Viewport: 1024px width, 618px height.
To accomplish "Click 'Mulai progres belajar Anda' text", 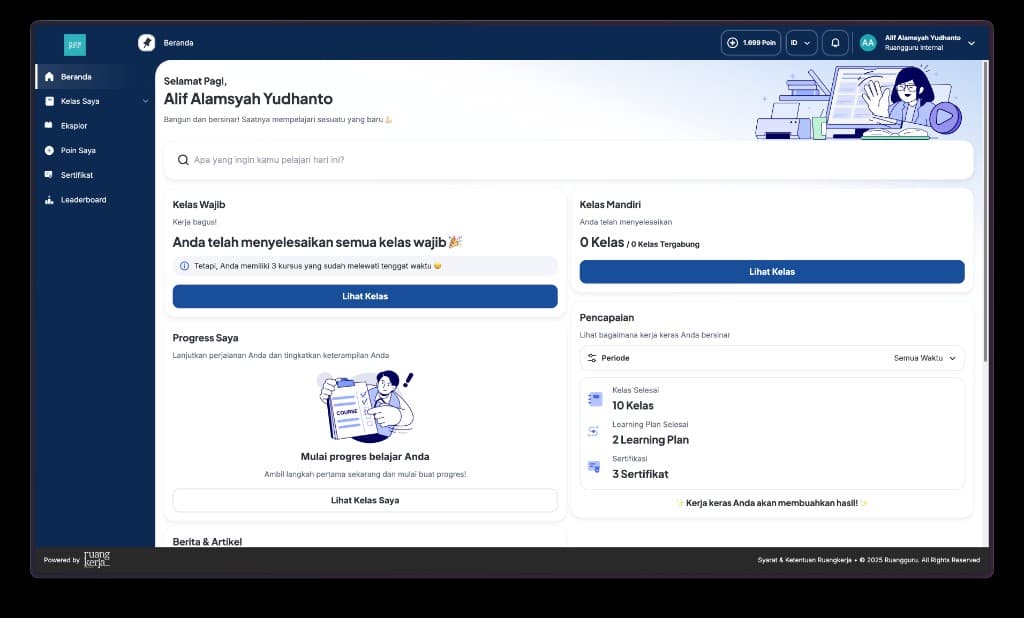I will [365, 457].
